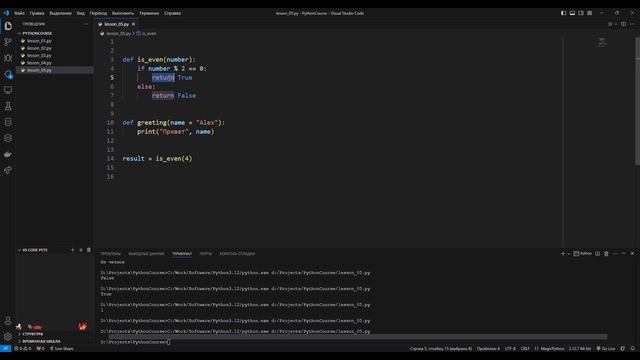
Task: Open the Accounts icon in activity bar
Action: click(x=8, y=321)
